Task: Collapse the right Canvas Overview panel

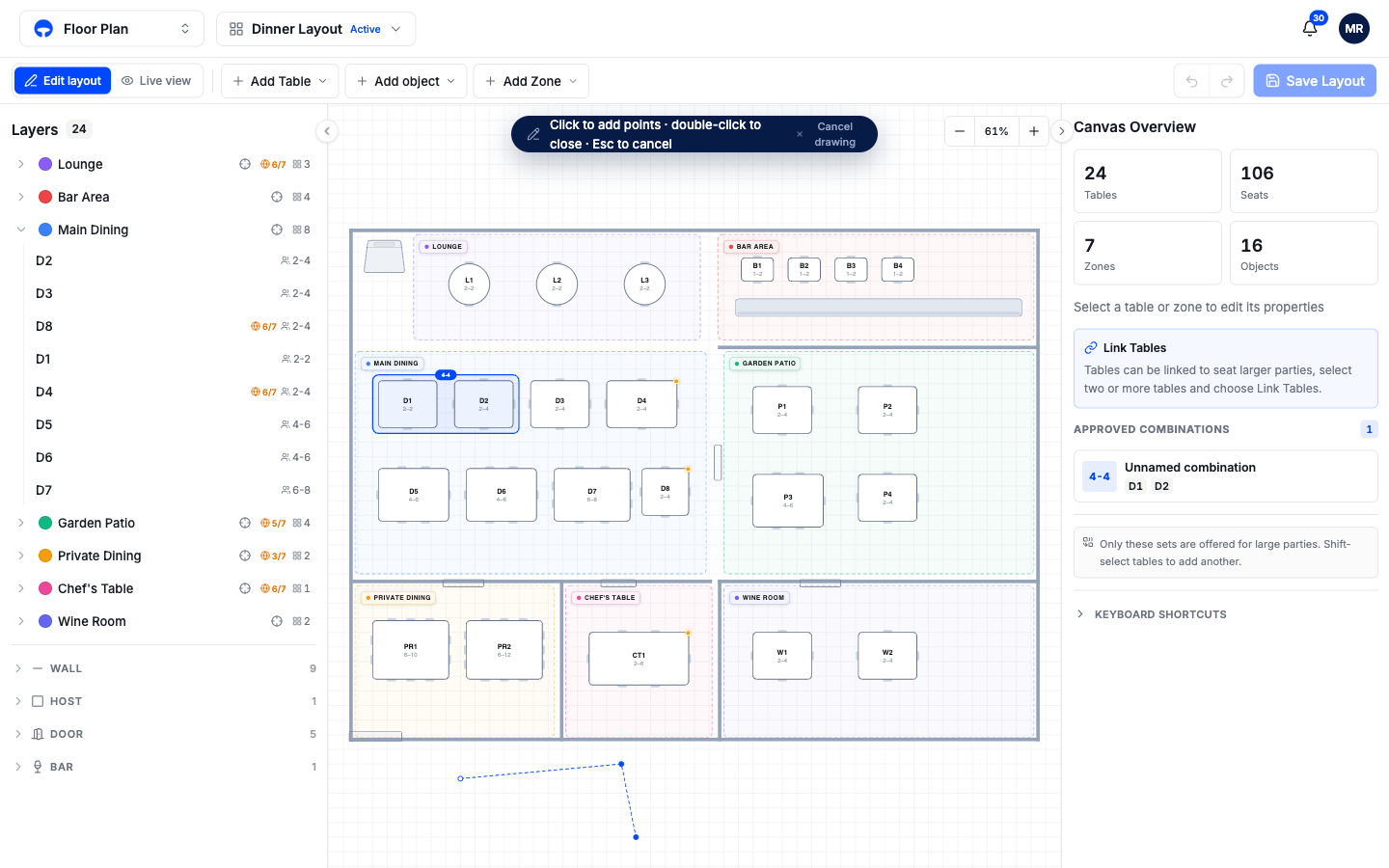Action: coord(1061,131)
